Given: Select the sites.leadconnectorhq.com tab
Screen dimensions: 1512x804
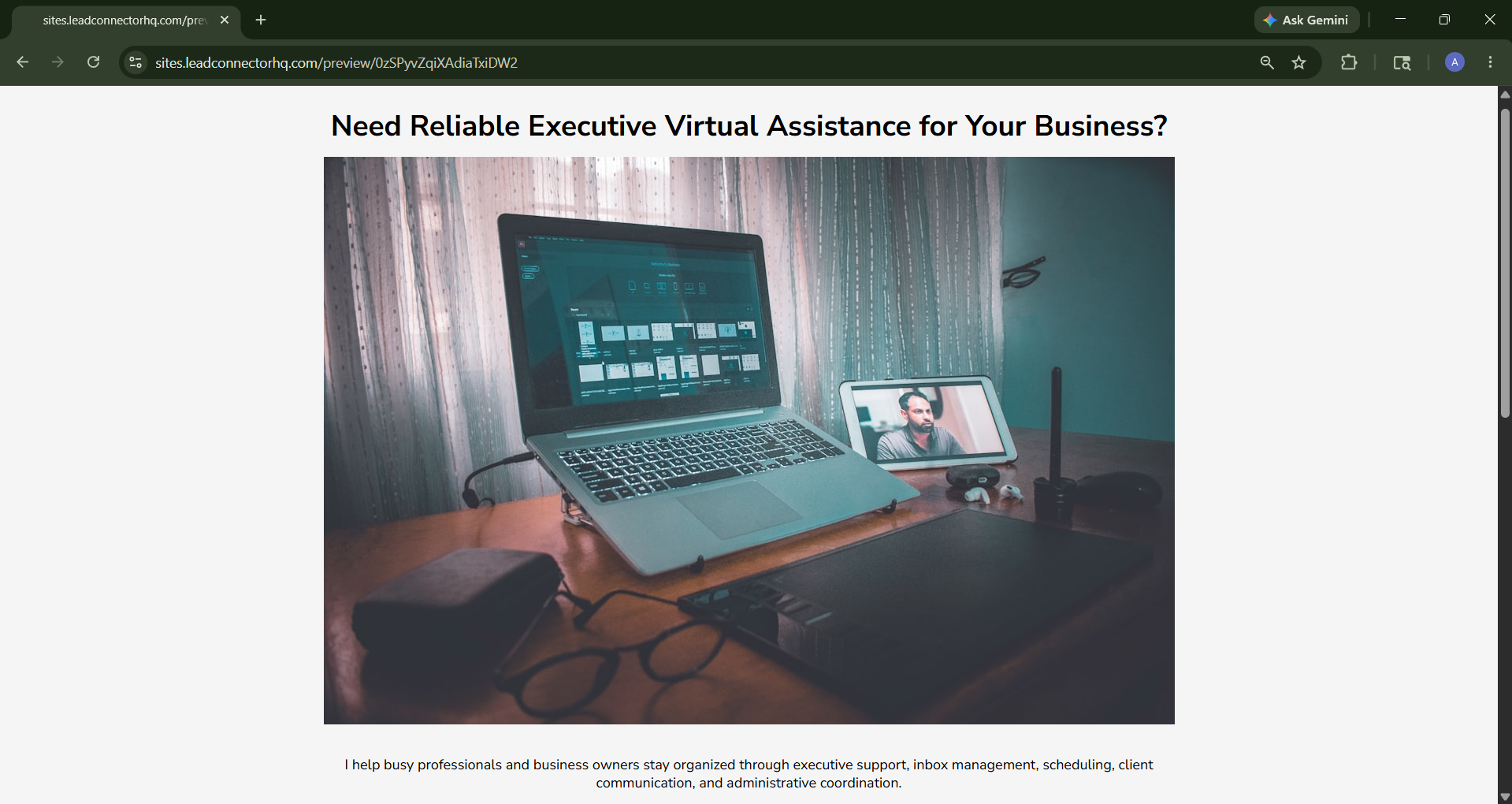Looking at the screenshot, I should 124,20.
